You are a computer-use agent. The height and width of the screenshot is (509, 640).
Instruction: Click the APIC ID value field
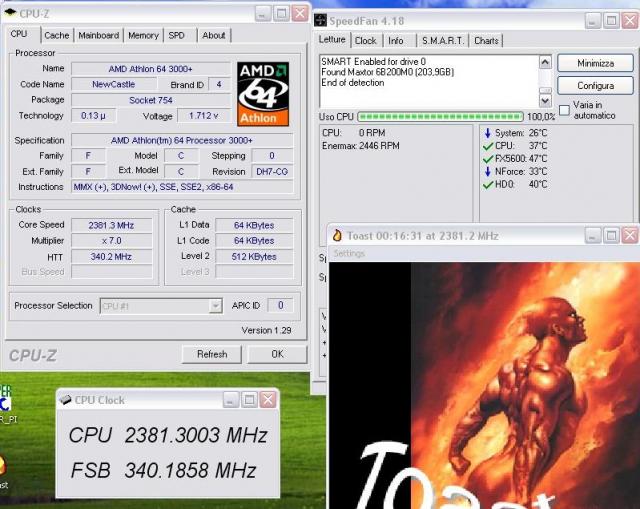pos(280,305)
